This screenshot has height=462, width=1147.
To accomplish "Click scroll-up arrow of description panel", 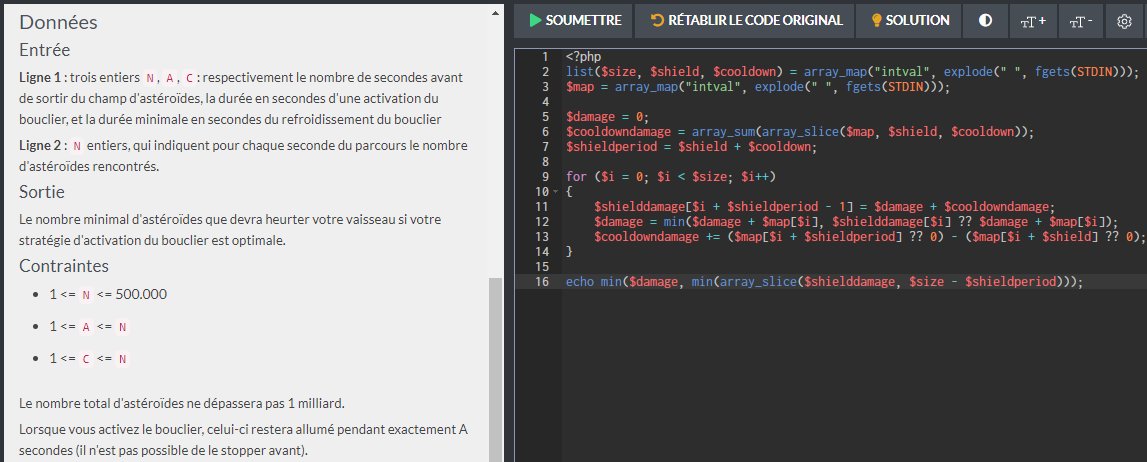I will pyautogui.click(x=495, y=13).
